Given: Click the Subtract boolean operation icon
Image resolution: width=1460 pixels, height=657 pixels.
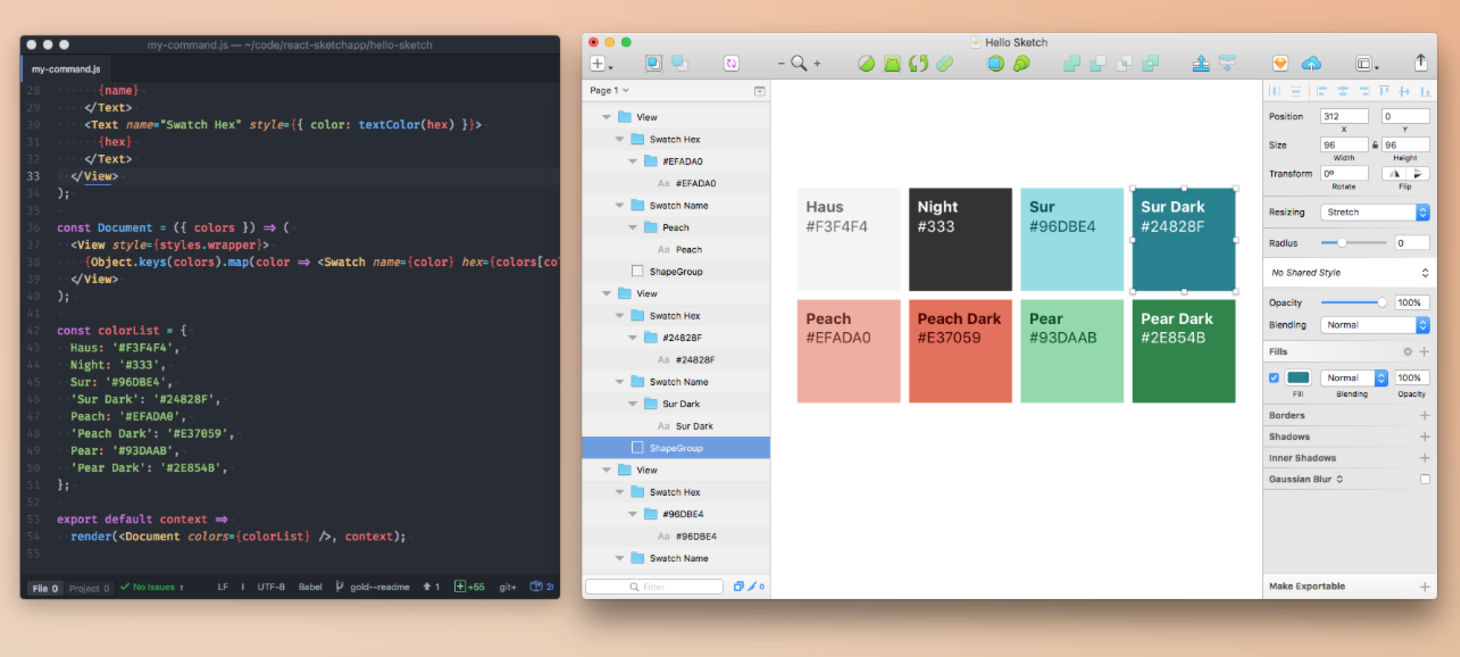Looking at the screenshot, I should pos(1098,63).
